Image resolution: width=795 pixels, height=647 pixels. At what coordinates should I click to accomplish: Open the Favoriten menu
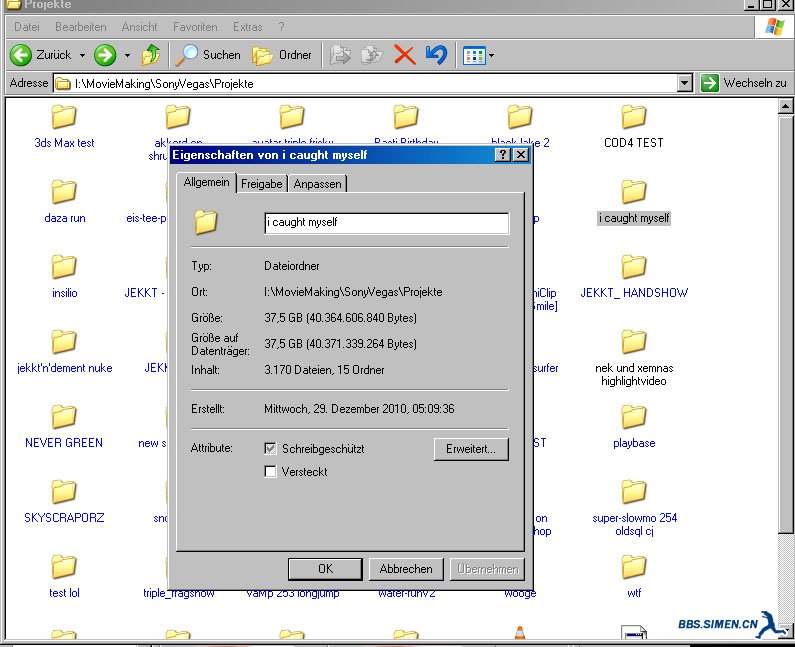click(195, 27)
